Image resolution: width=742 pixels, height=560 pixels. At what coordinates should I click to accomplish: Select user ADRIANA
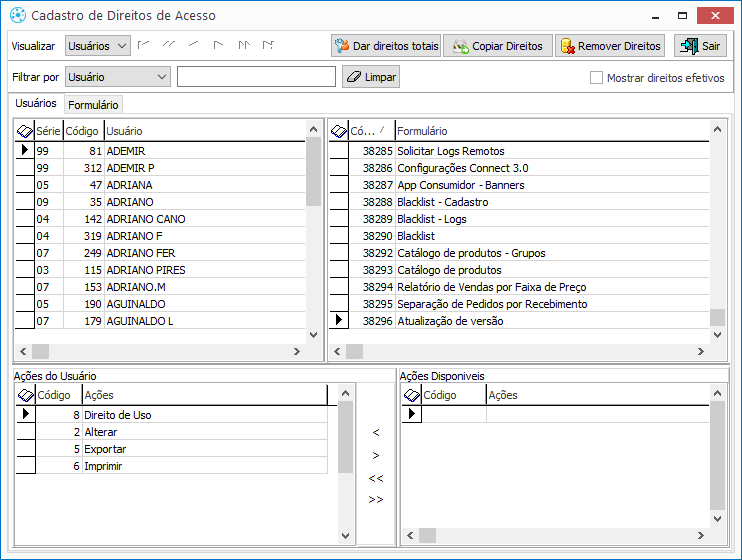click(x=161, y=185)
